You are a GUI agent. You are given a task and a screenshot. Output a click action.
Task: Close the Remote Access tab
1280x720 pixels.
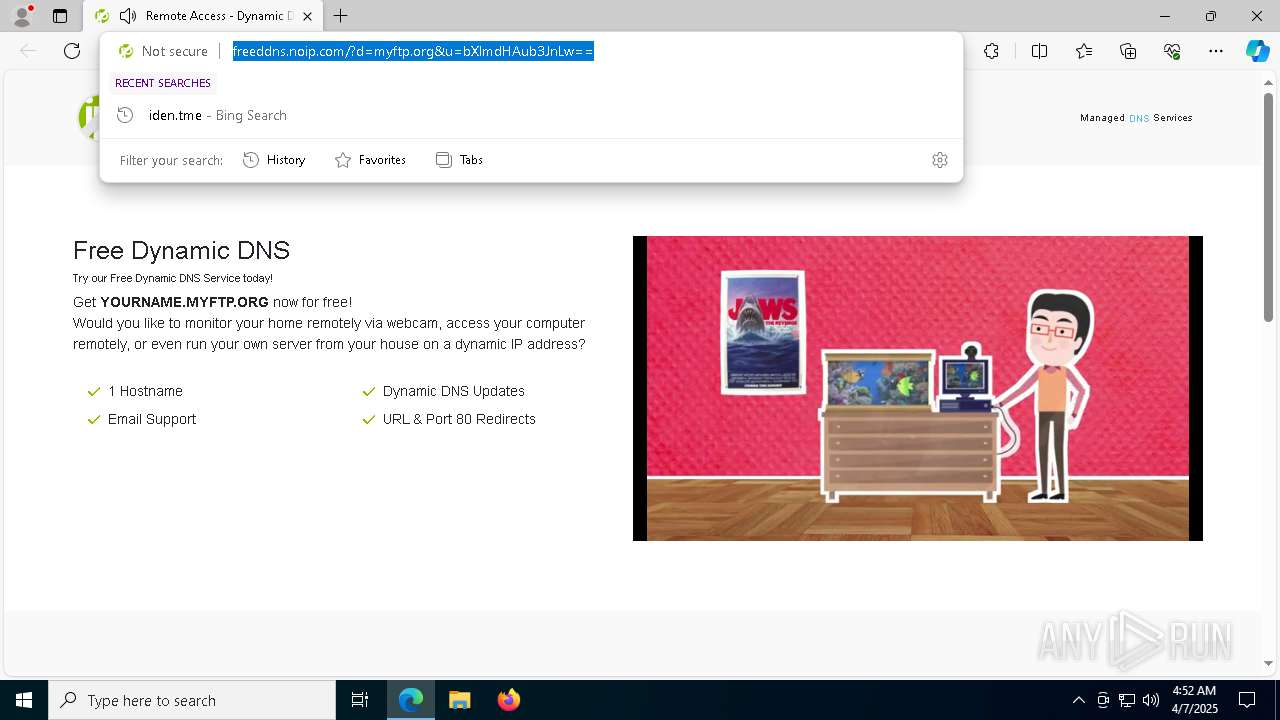307,16
